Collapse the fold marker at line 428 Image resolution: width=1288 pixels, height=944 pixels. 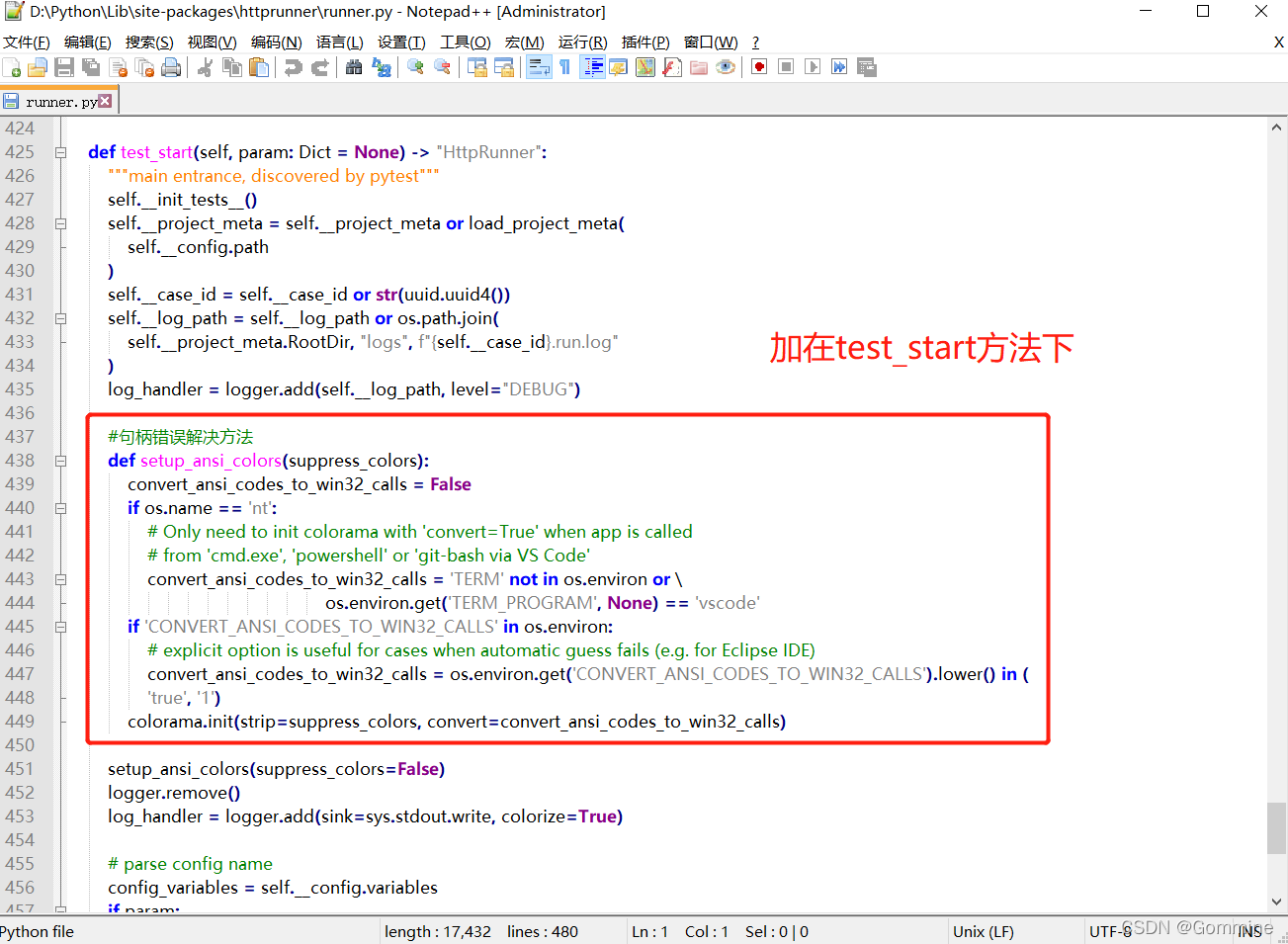60,223
